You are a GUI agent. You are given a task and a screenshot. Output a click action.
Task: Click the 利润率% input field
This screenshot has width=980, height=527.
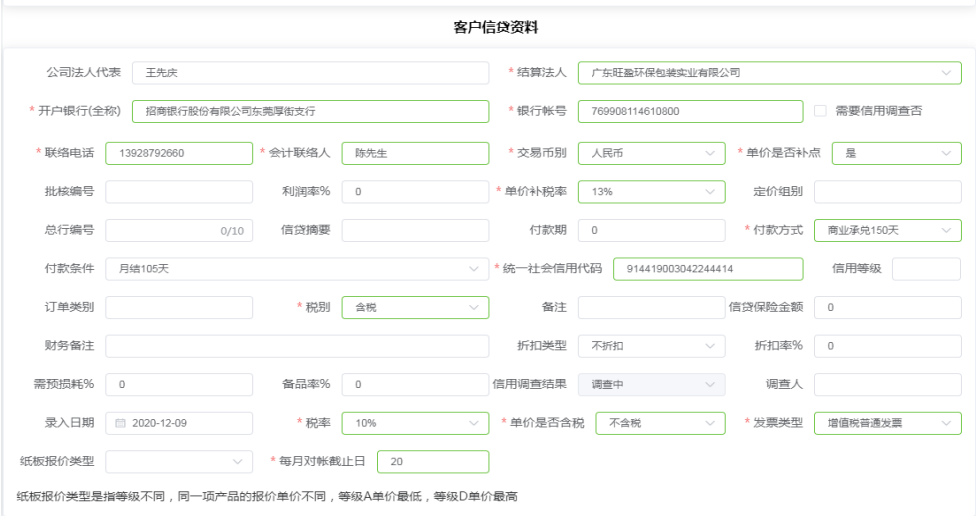415,192
